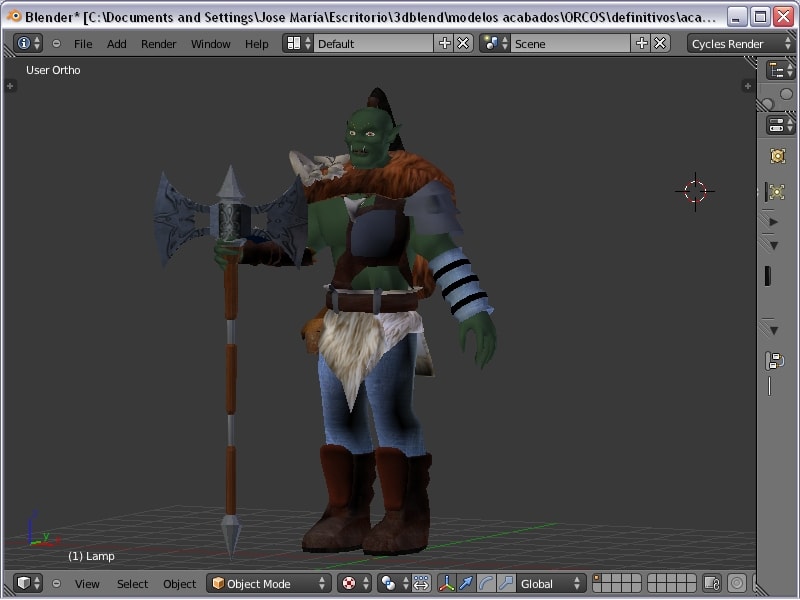This screenshot has width=800, height=600.
Task: Open the Cycles Render engine dropdown
Action: pos(739,43)
